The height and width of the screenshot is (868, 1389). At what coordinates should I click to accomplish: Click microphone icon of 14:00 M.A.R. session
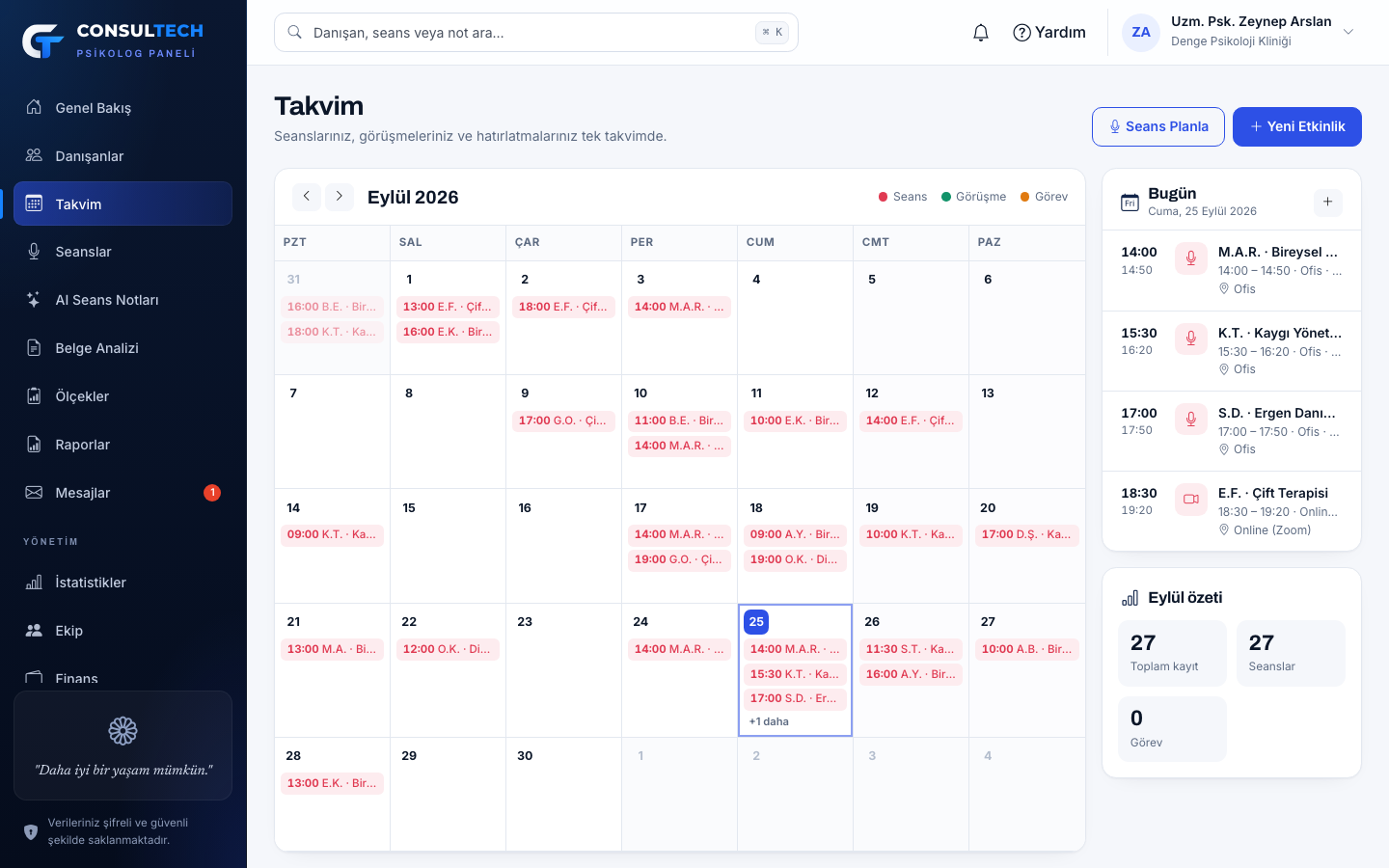pos(1191,258)
